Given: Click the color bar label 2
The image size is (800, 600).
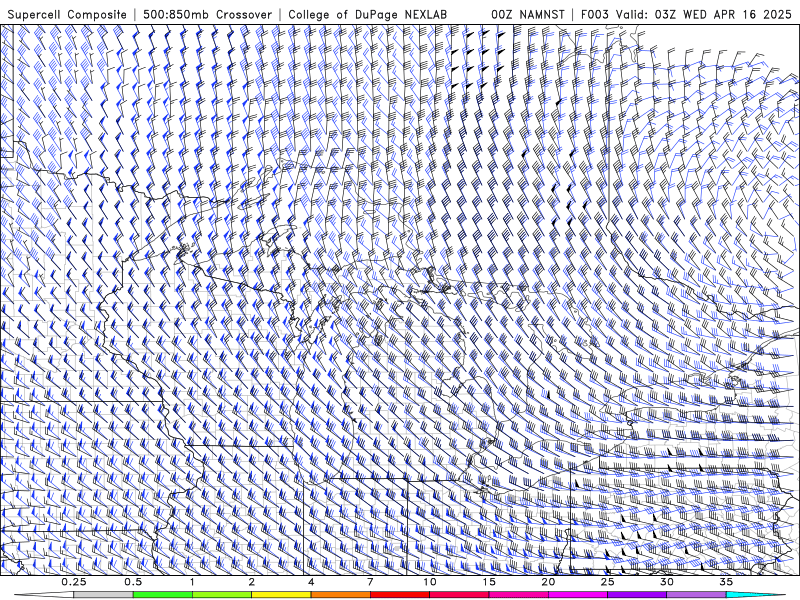Looking at the screenshot, I should pos(252,582).
